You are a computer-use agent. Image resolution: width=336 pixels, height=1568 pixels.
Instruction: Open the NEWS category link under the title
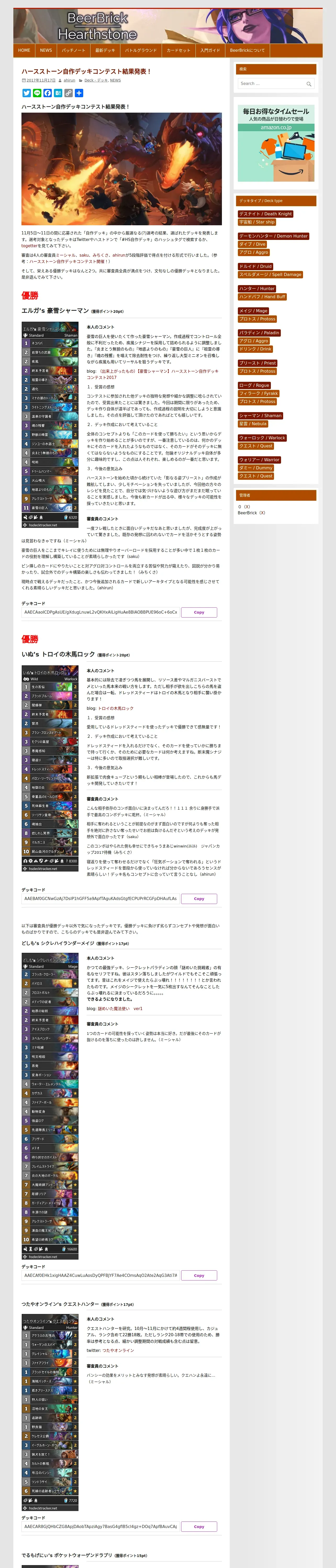pyautogui.click(x=115, y=80)
